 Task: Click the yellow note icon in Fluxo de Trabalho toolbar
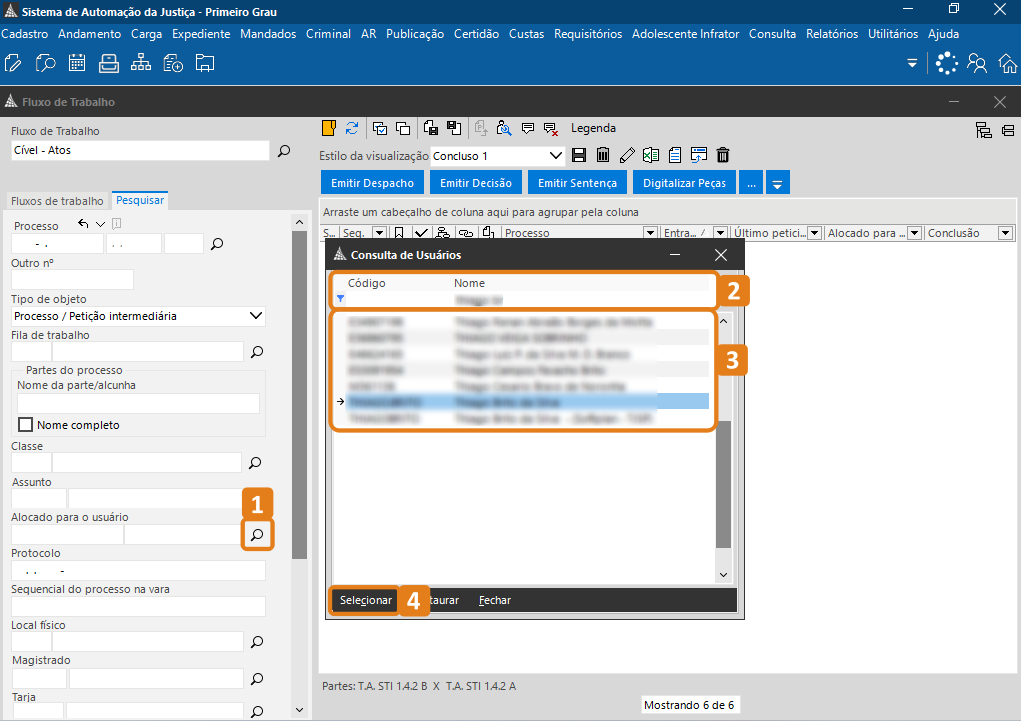tap(329, 128)
